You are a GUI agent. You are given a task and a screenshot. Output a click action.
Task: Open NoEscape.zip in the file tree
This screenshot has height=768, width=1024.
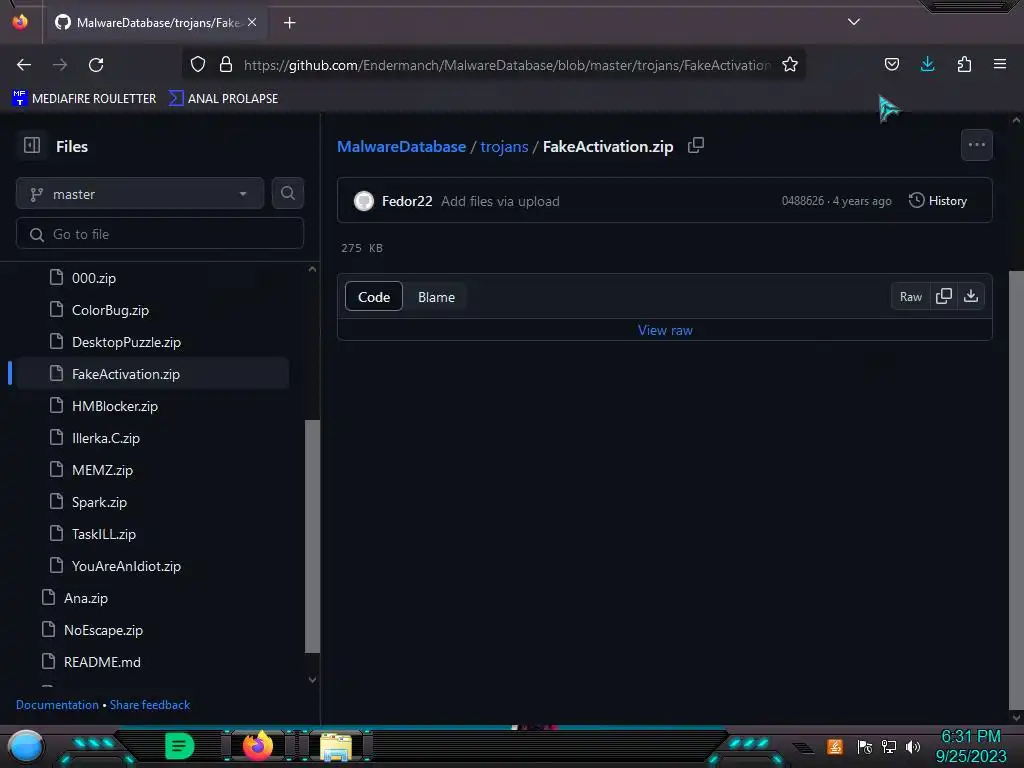103,630
